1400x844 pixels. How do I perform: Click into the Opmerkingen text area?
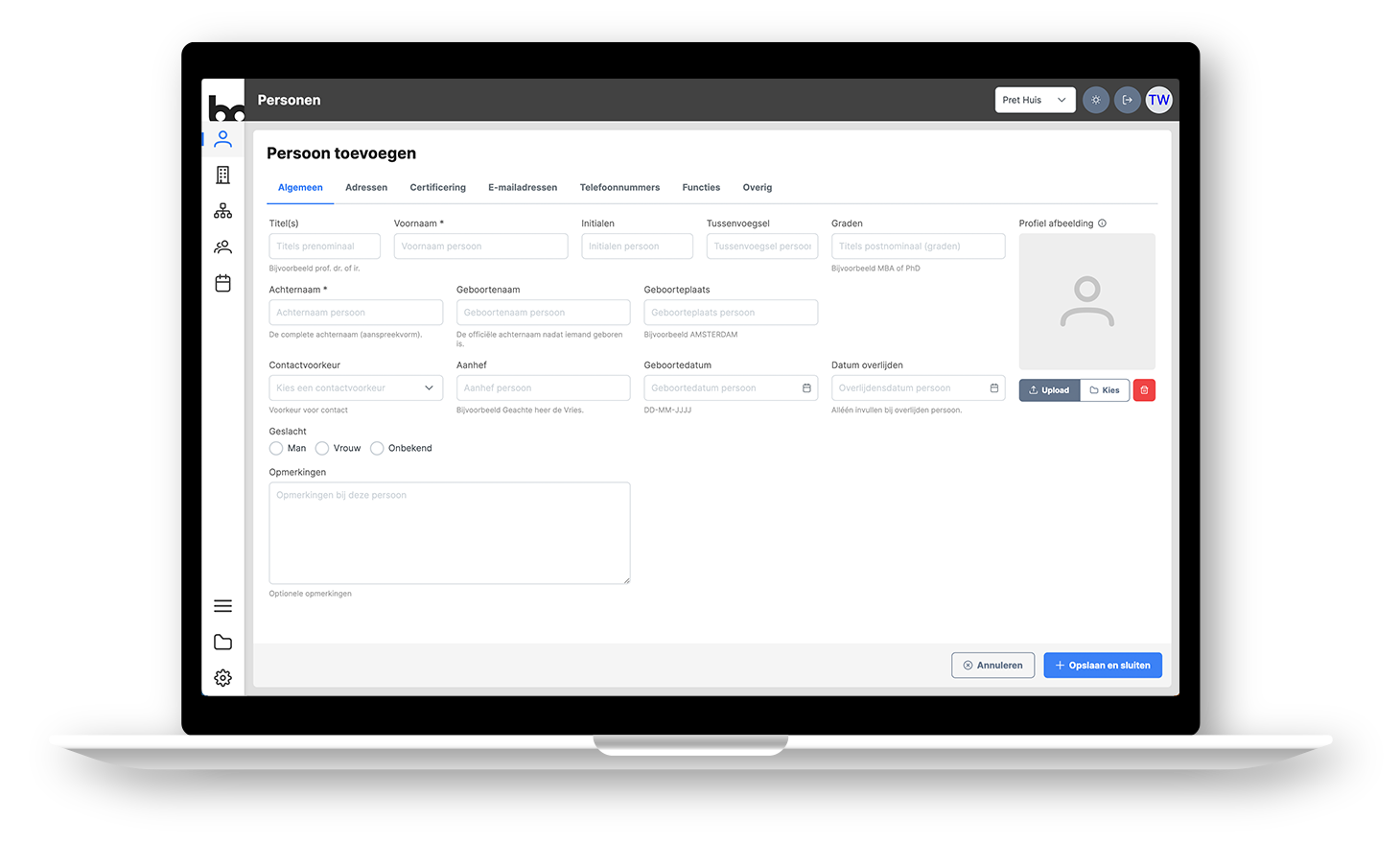tap(449, 533)
